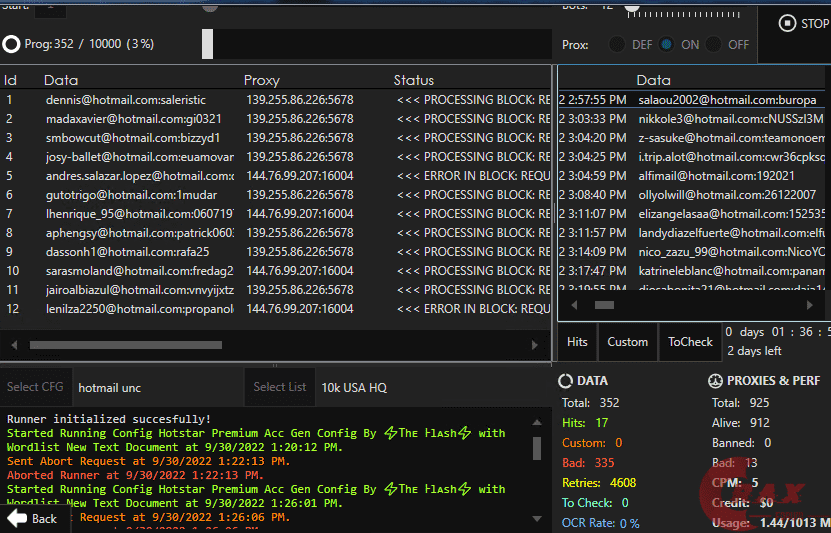The image size is (831, 533).
Task: Click the left scroll arrow under the bots table
Action: point(13,345)
